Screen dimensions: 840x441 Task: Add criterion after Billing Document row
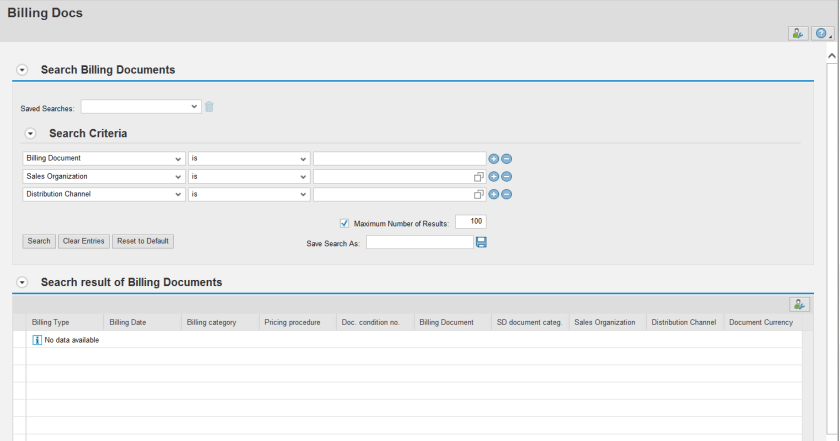point(493,159)
